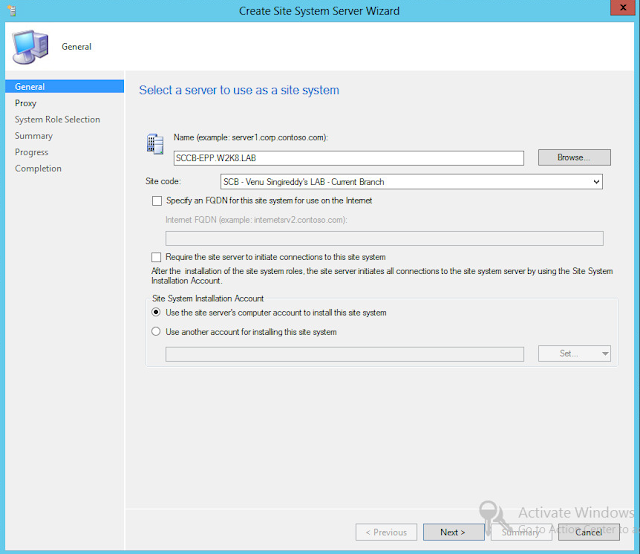Expand the Set account dropdown arrow
Screen dimensions: 640x554
[x=605, y=354]
